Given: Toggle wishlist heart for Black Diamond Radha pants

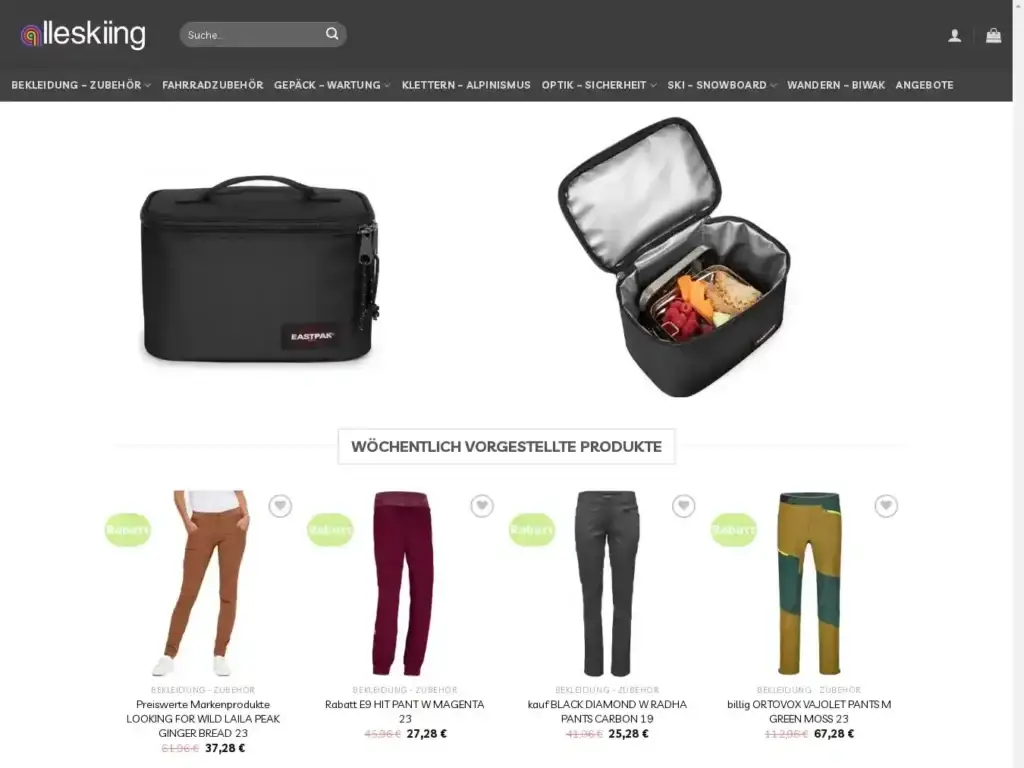Looking at the screenshot, I should [684, 505].
